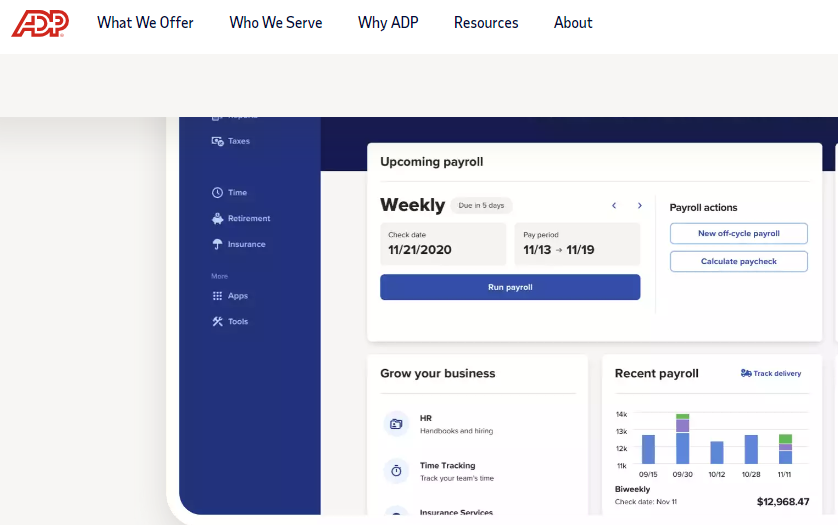Click the Track delivery truck icon

coord(746,373)
